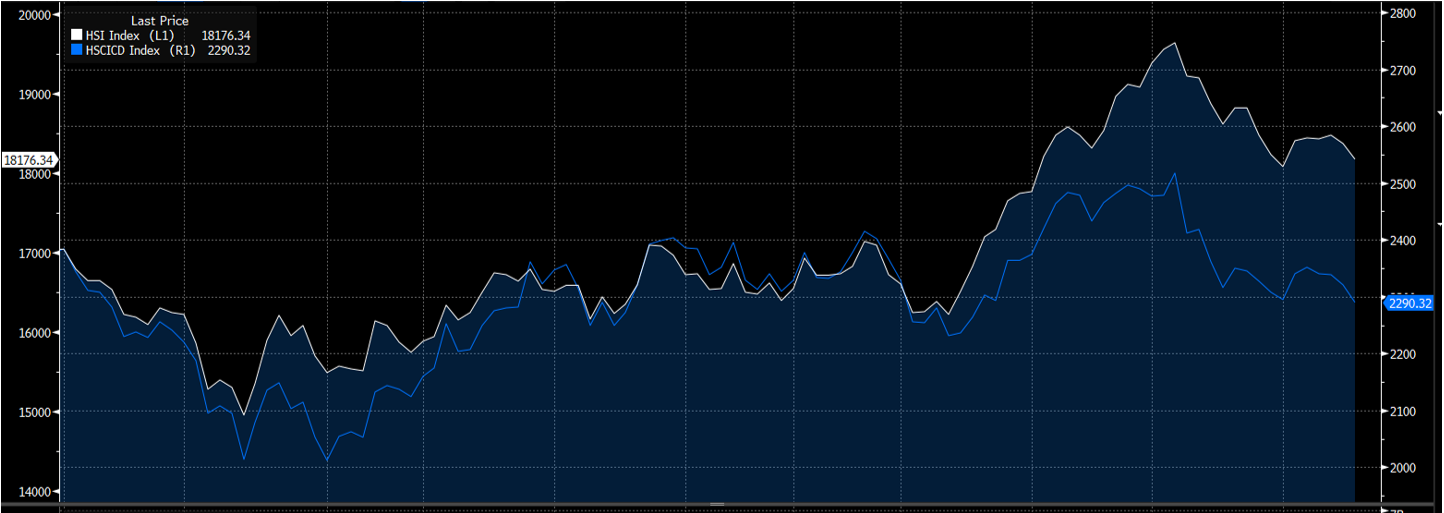Click the 2290.32 value in the legend

pyautogui.click(x=231, y=48)
